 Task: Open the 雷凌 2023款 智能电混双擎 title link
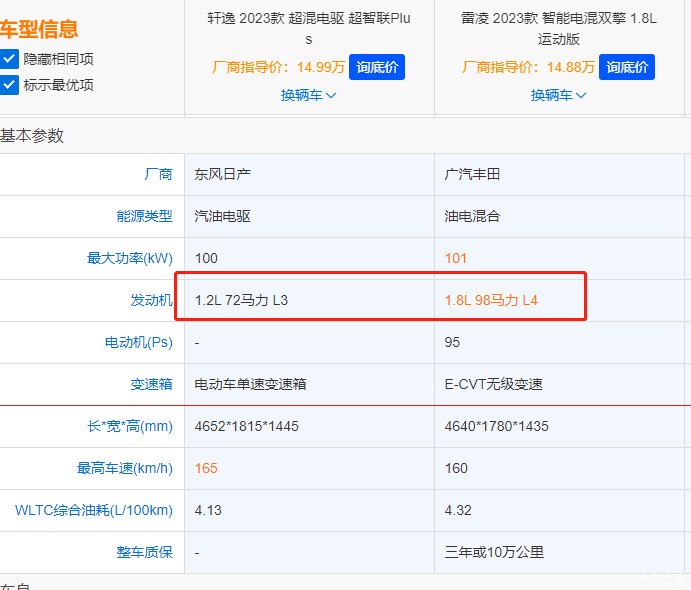pyautogui.click(x=558, y=29)
